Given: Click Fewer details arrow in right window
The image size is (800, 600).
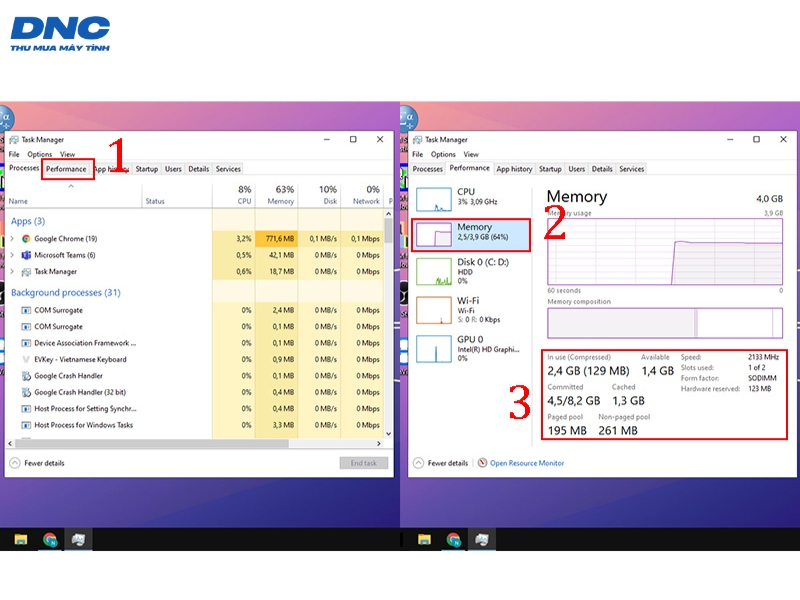Looking at the screenshot, I should (x=418, y=463).
